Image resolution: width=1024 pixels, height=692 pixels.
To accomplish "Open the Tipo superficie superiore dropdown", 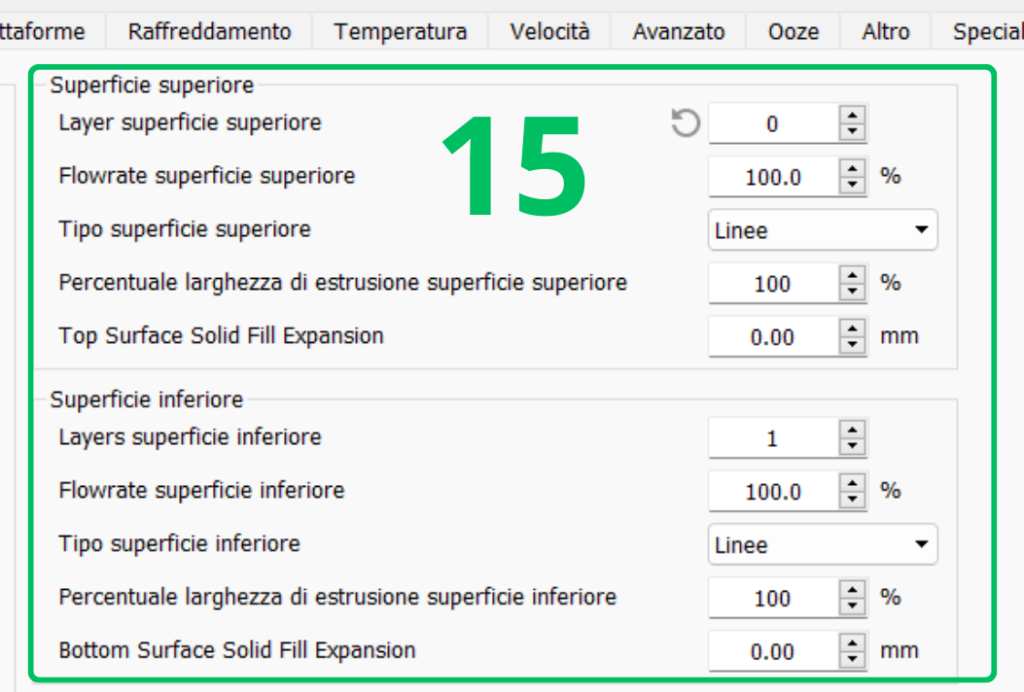I will [x=822, y=230].
